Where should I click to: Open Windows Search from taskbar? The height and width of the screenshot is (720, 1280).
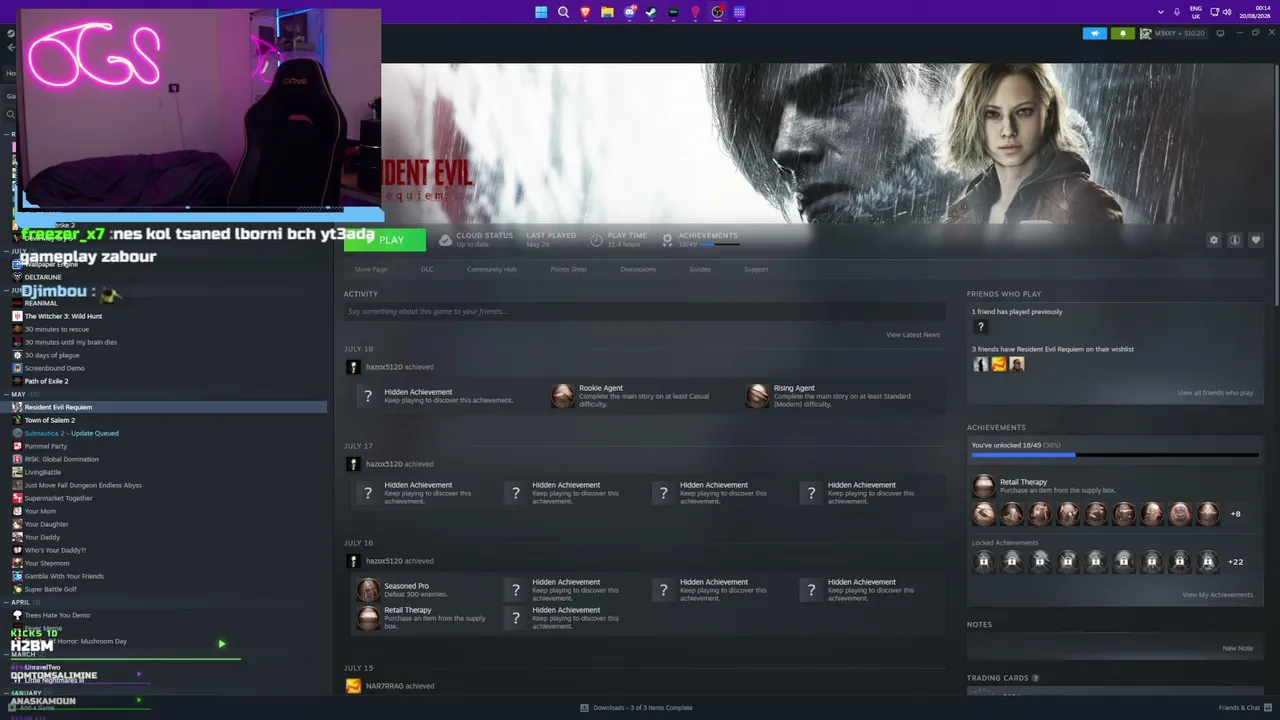pos(563,12)
